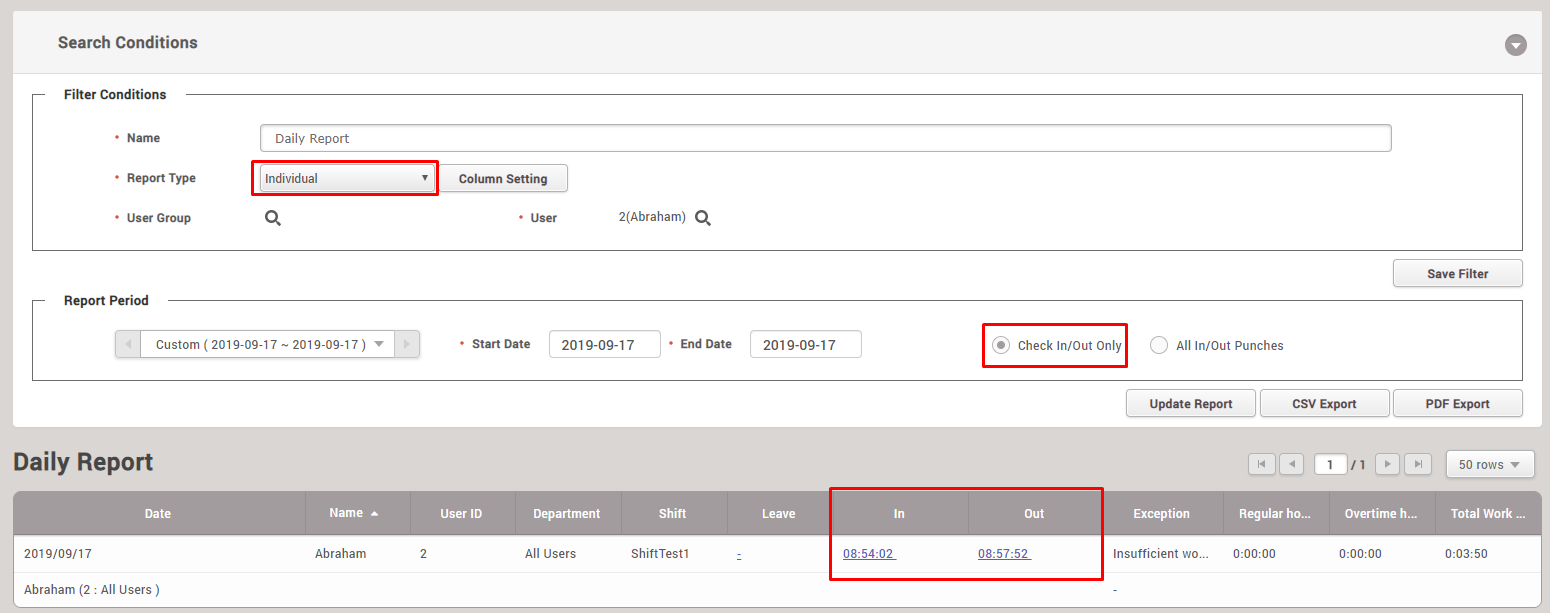
Task: Click the Update Report button
Action: point(1191,404)
